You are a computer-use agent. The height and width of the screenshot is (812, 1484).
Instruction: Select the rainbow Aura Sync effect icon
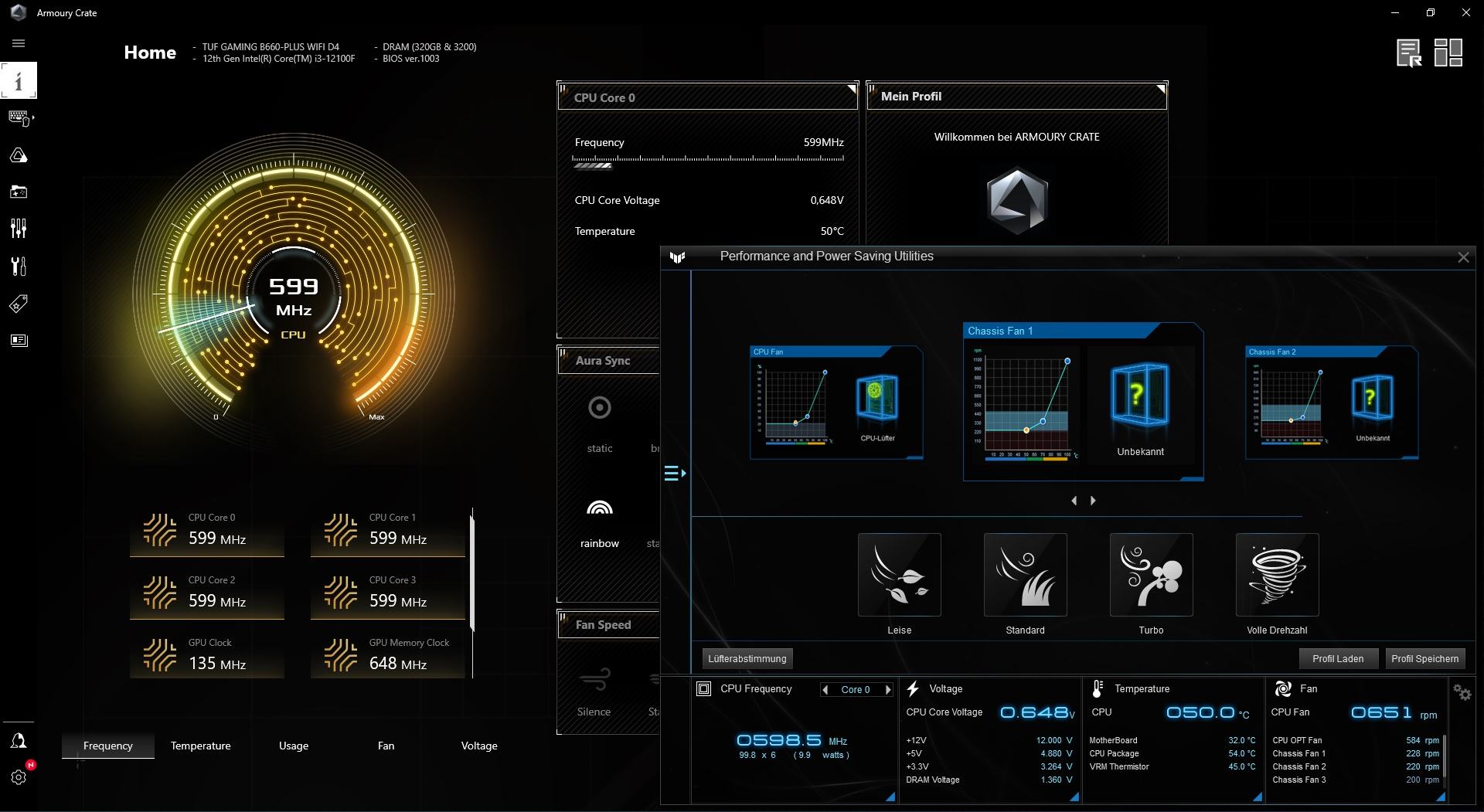click(600, 508)
